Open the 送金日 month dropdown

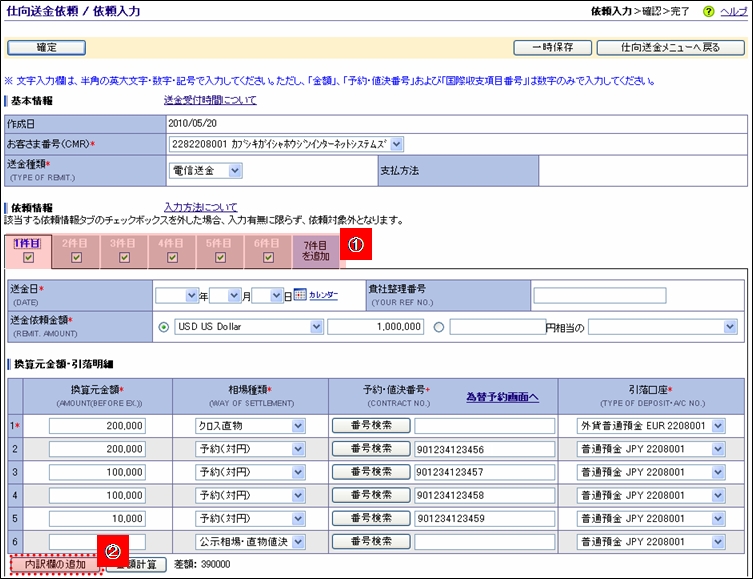(225, 296)
